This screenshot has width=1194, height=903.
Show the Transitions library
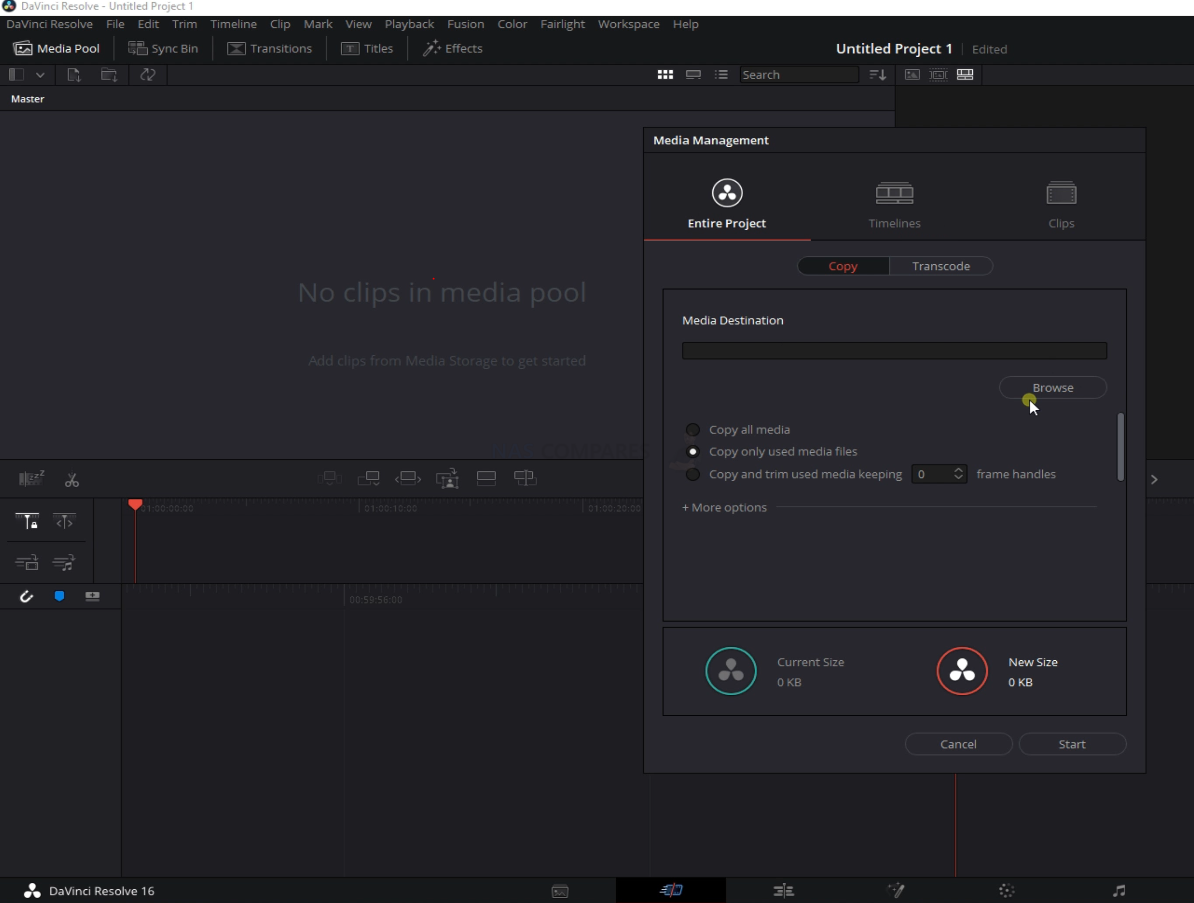(x=270, y=48)
